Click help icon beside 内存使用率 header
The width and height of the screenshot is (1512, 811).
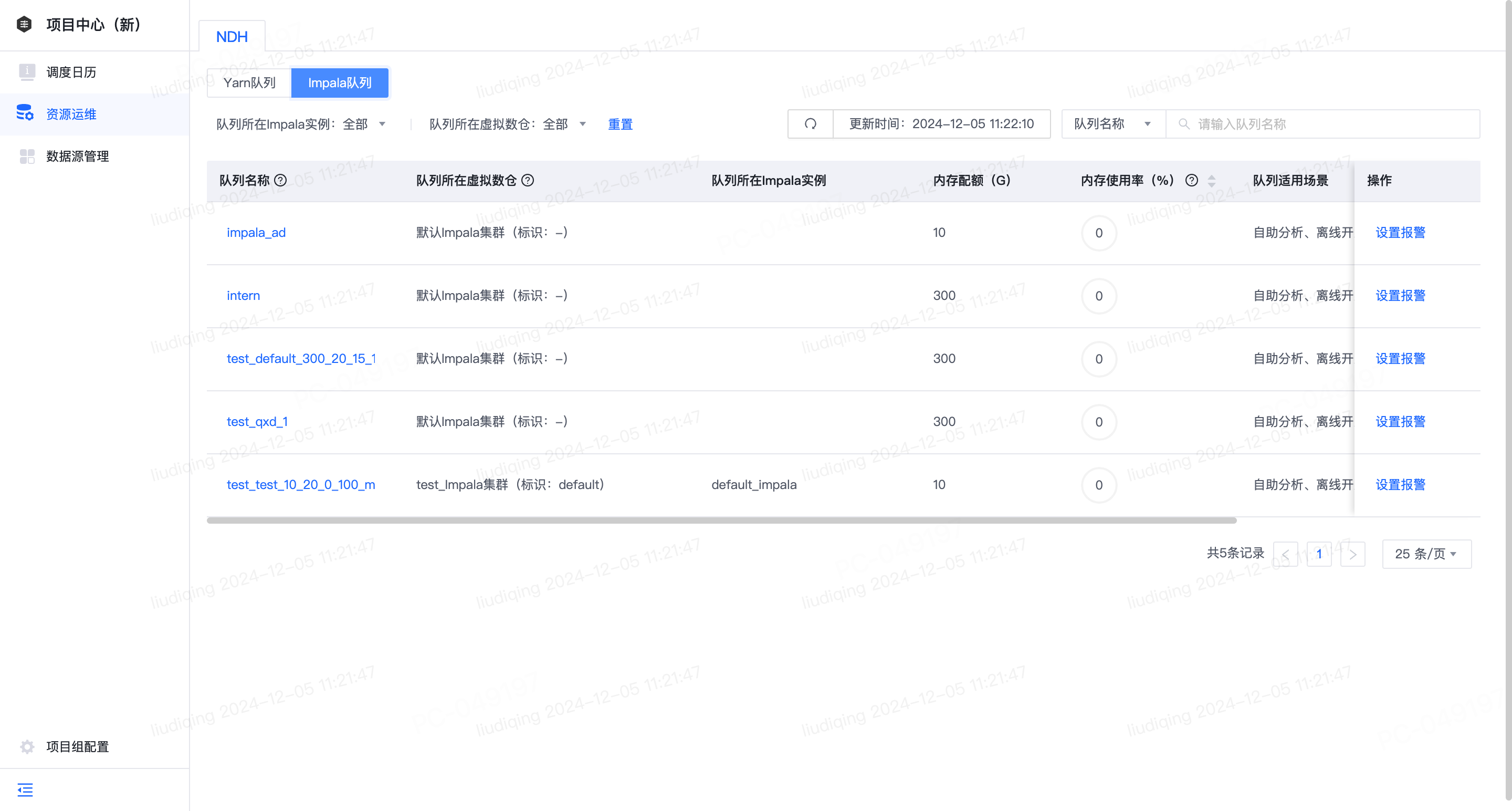tap(1192, 180)
